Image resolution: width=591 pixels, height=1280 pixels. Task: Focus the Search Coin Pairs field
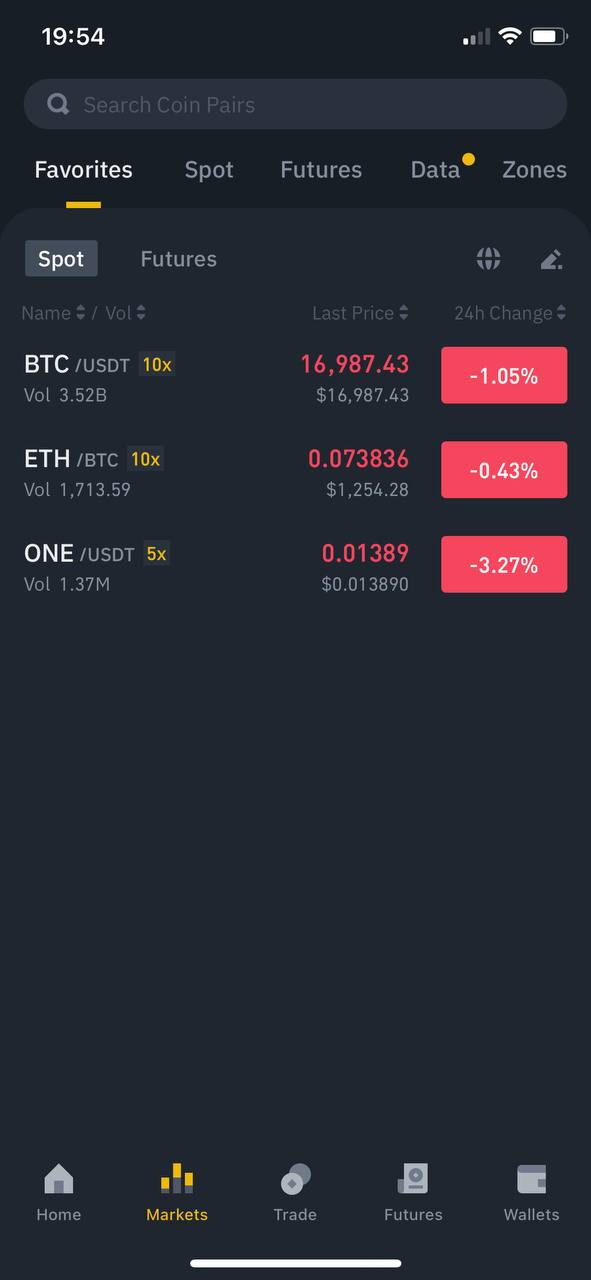(x=295, y=104)
